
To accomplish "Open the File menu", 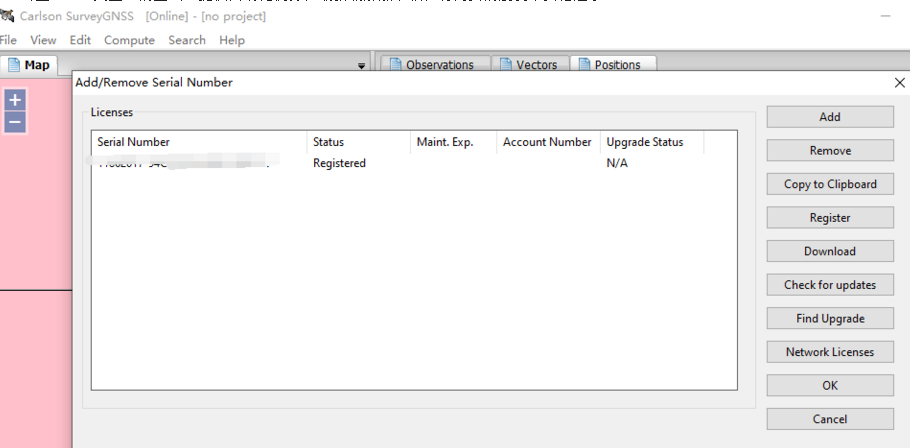I will click(x=8, y=40).
